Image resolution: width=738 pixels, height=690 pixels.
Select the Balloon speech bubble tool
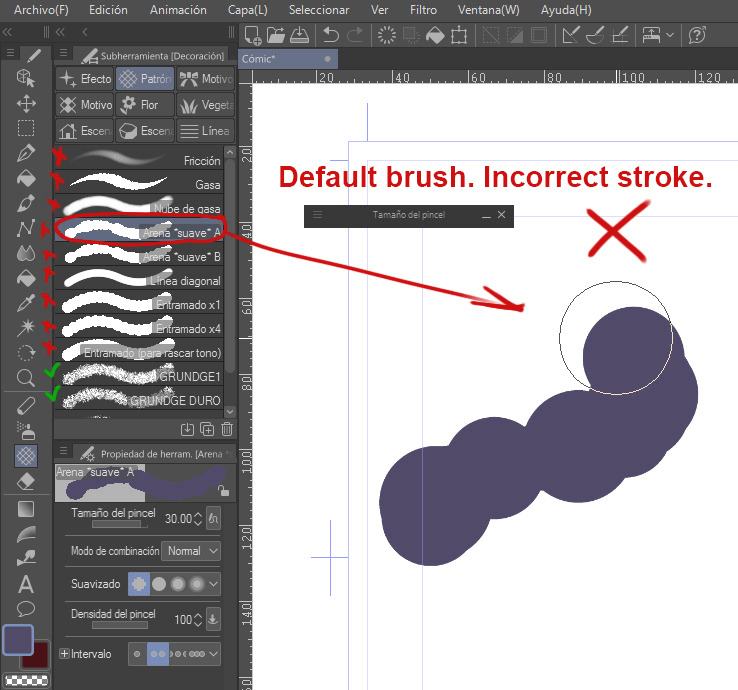(x=26, y=609)
